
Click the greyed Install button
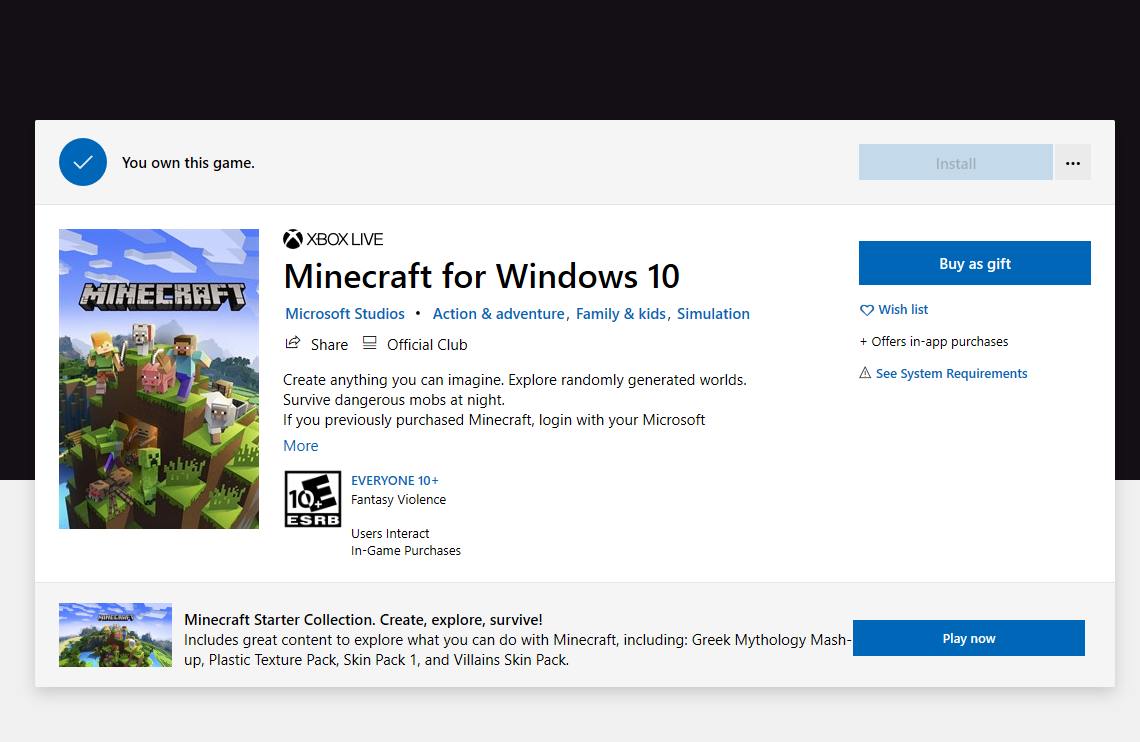(x=955, y=163)
